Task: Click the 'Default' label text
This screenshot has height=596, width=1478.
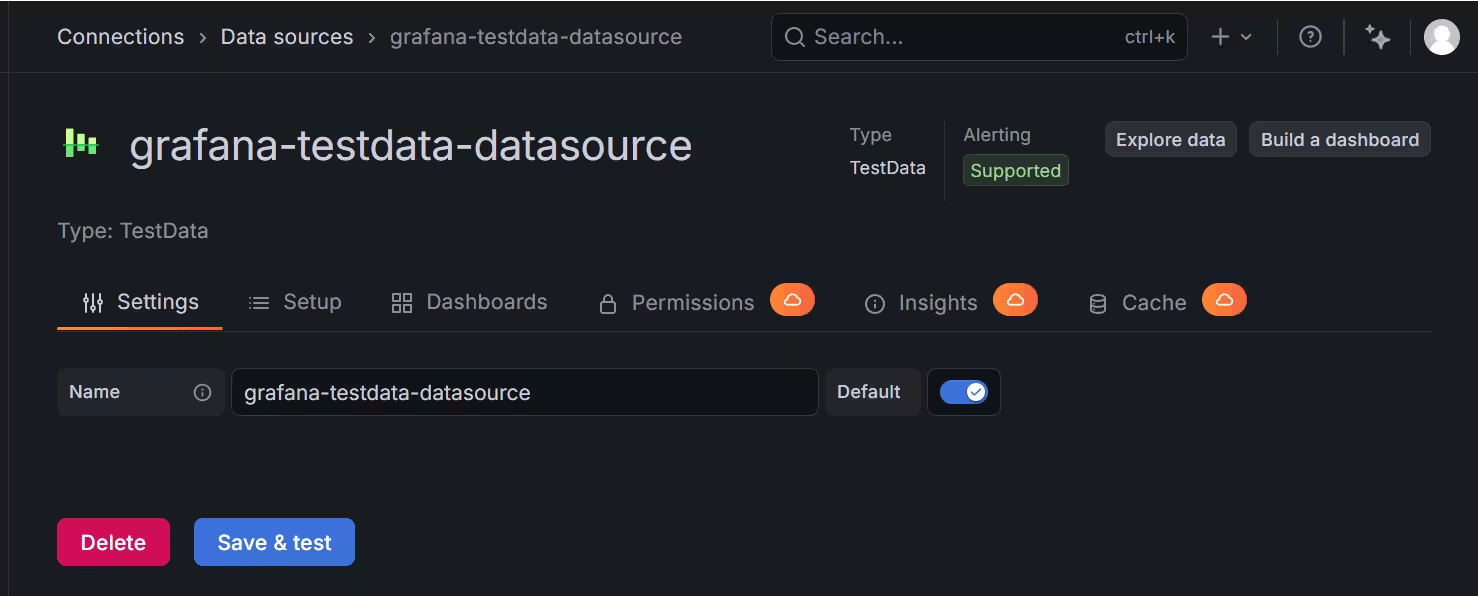Action: (x=869, y=392)
